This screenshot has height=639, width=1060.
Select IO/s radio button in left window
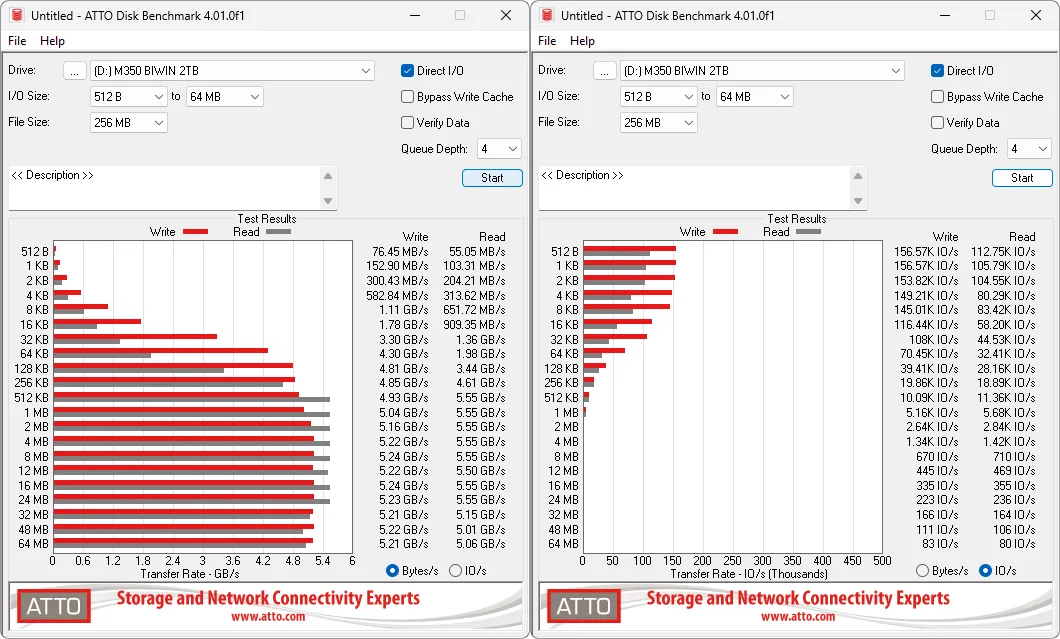tap(455, 571)
